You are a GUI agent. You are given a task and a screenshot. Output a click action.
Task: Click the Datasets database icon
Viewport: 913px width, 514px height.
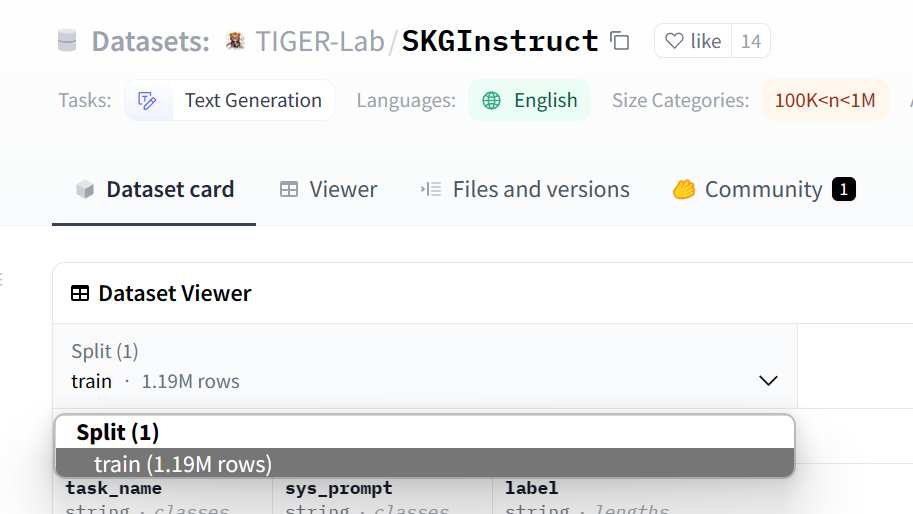[67, 41]
